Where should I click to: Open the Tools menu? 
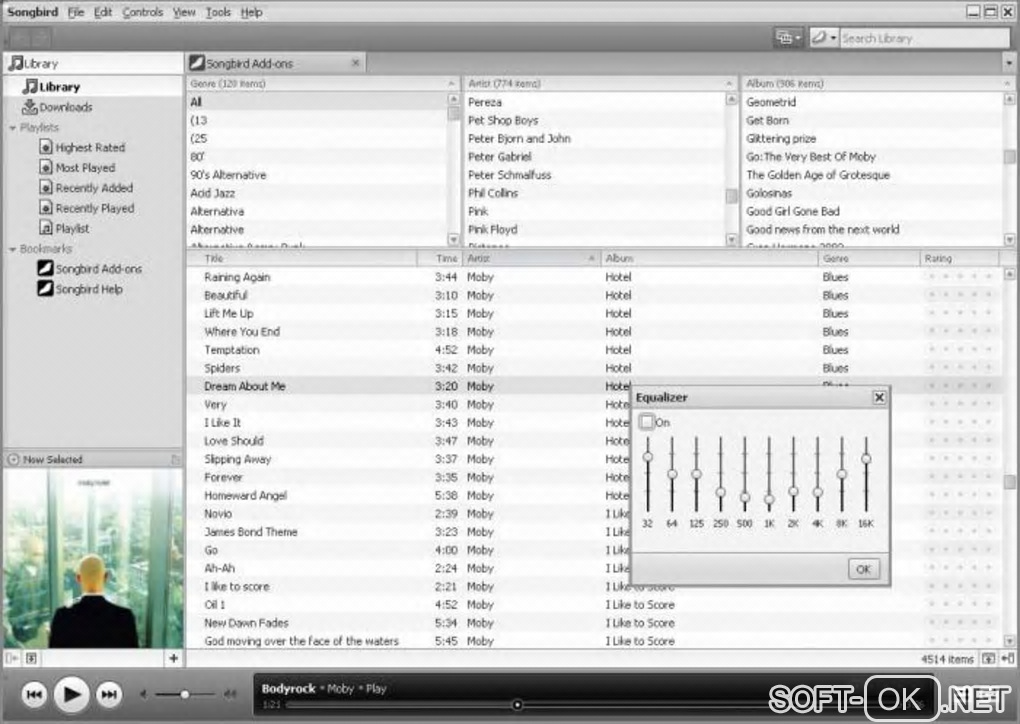click(x=218, y=12)
